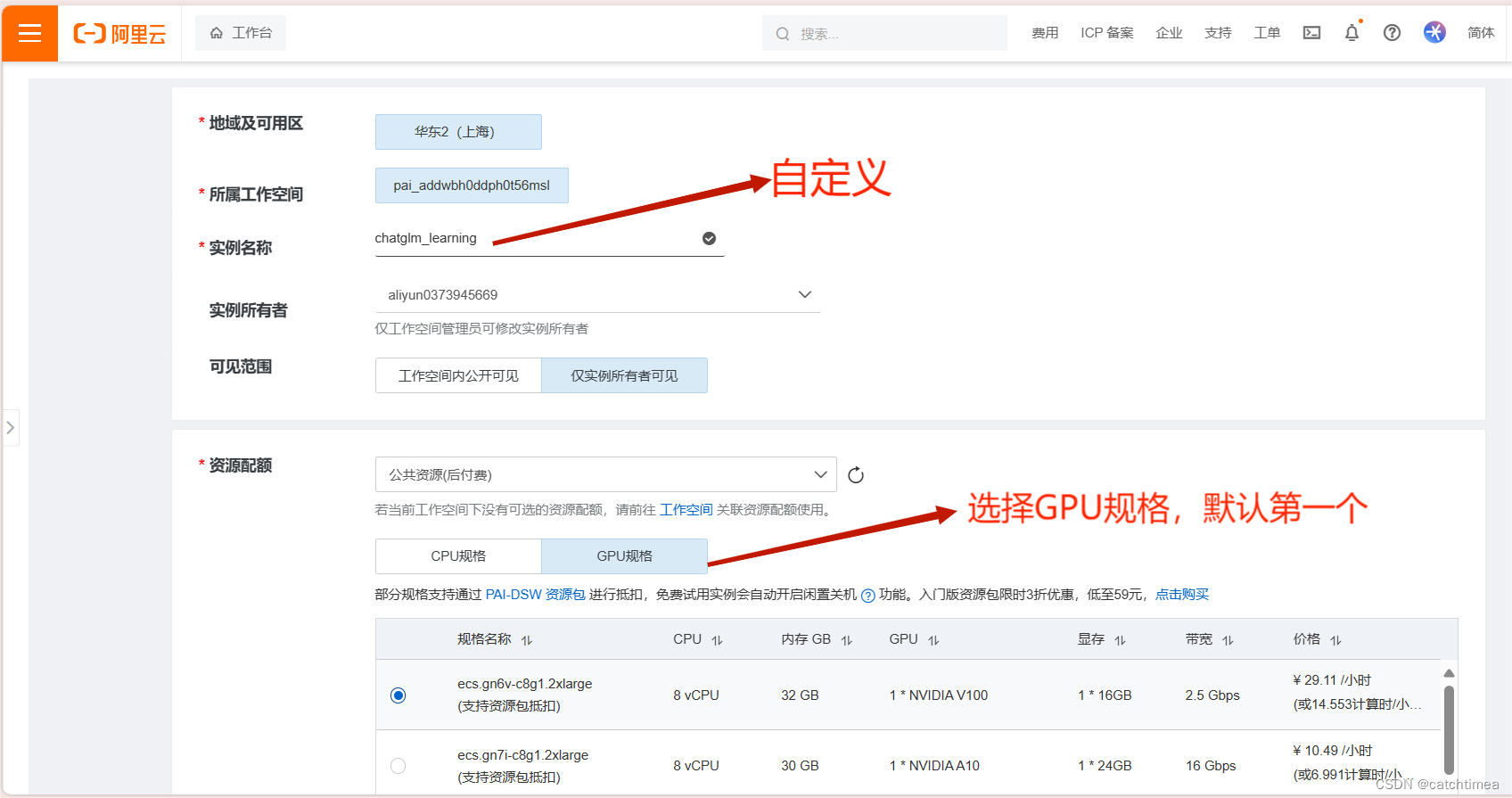Sort by CPU column
The image size is (1512, 798).
click(x=717, y=640)
